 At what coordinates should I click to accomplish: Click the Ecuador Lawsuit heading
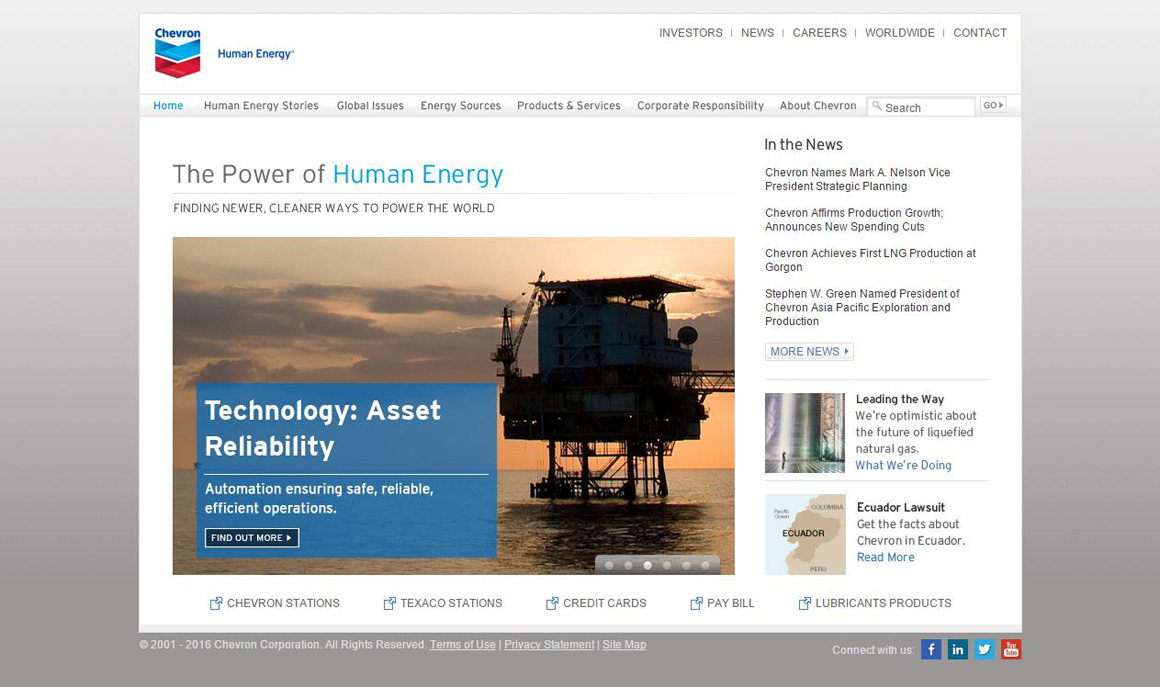coord(900,507)
